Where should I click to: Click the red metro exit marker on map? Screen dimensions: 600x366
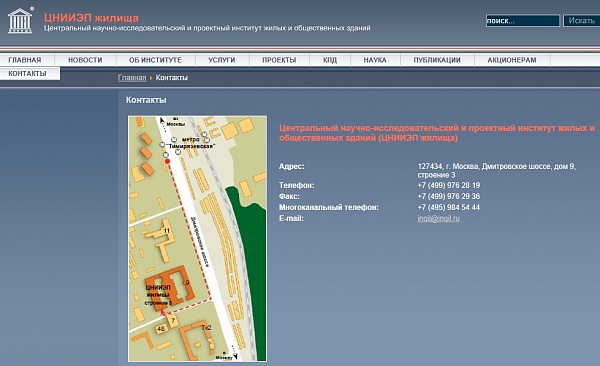pyautogui.click(x=167, y=162)
